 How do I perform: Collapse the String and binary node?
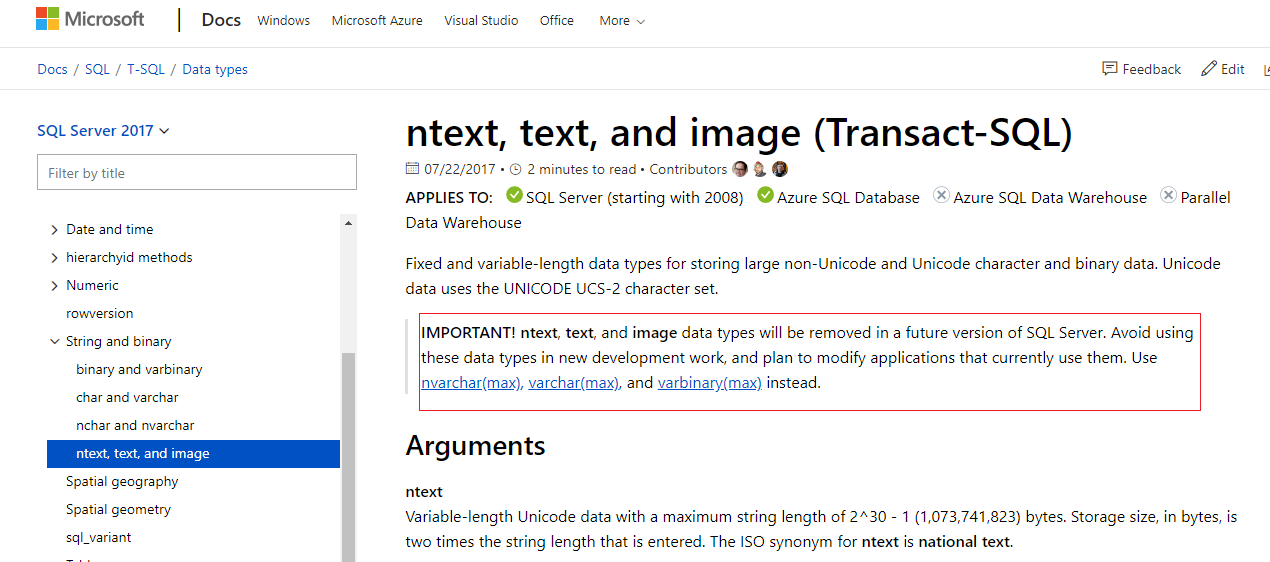(x=54, y=341)
